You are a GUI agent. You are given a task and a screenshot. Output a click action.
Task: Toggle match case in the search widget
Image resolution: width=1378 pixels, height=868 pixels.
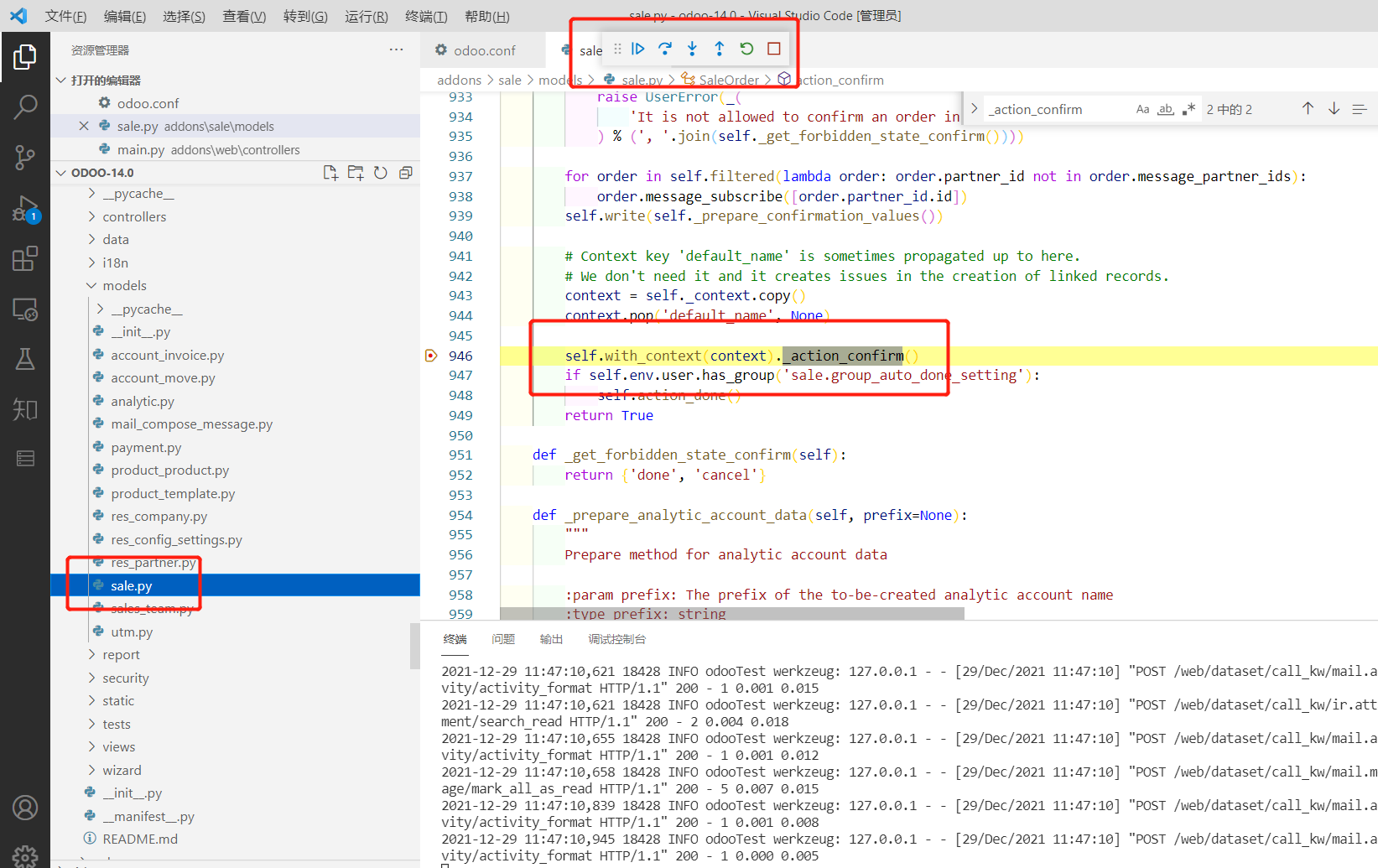click(x=1143, y=108)
